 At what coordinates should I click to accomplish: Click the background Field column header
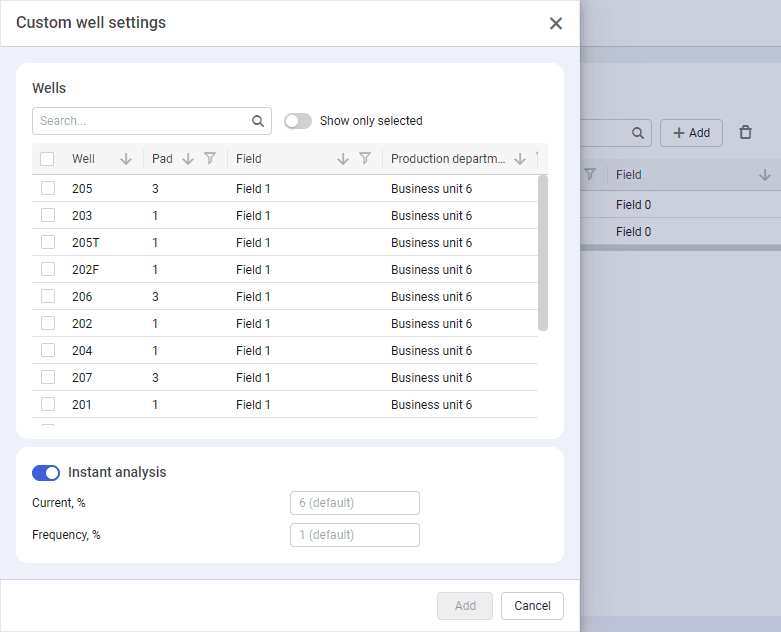[629, 175]
